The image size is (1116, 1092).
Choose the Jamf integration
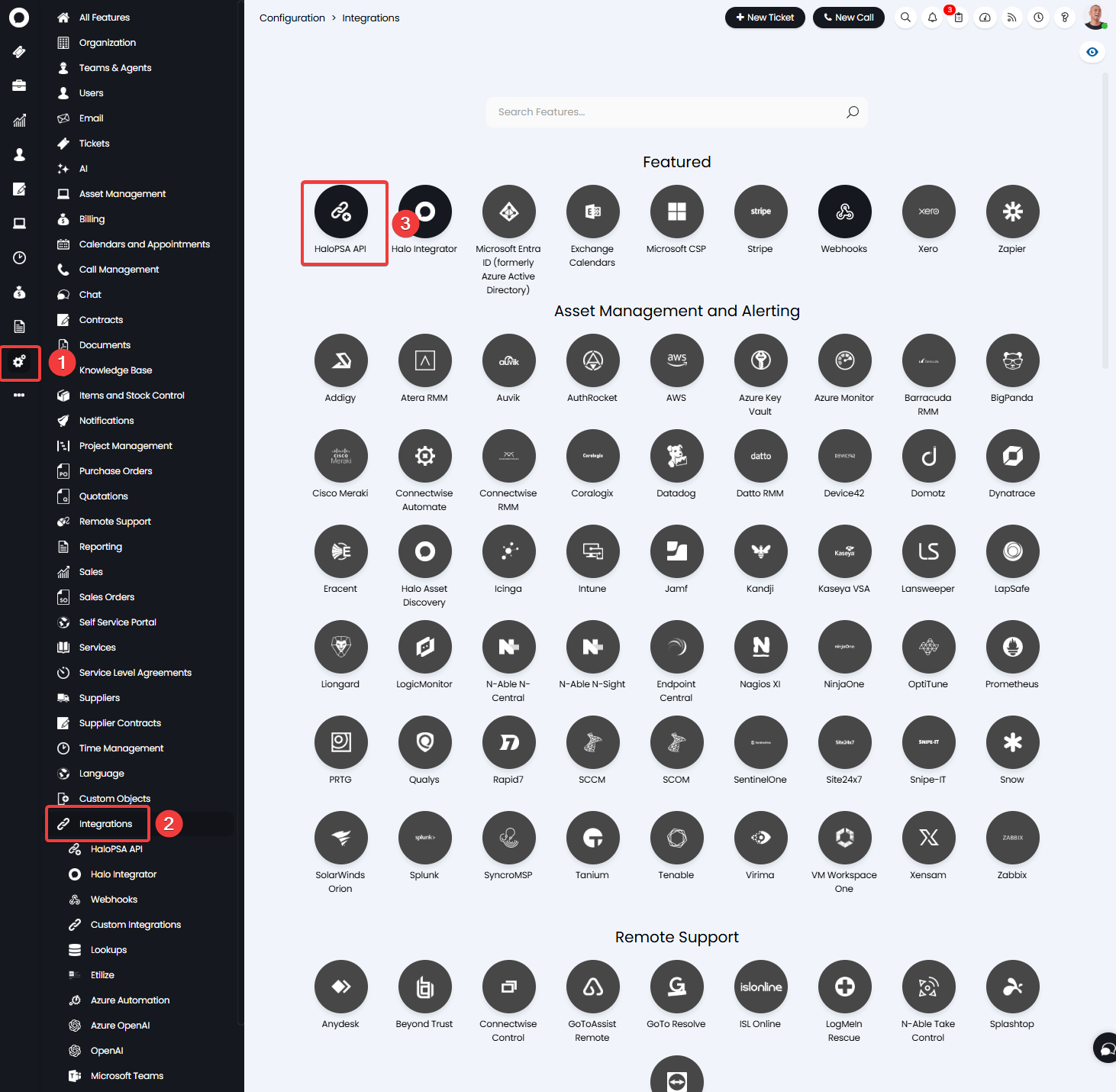[677, 551]
